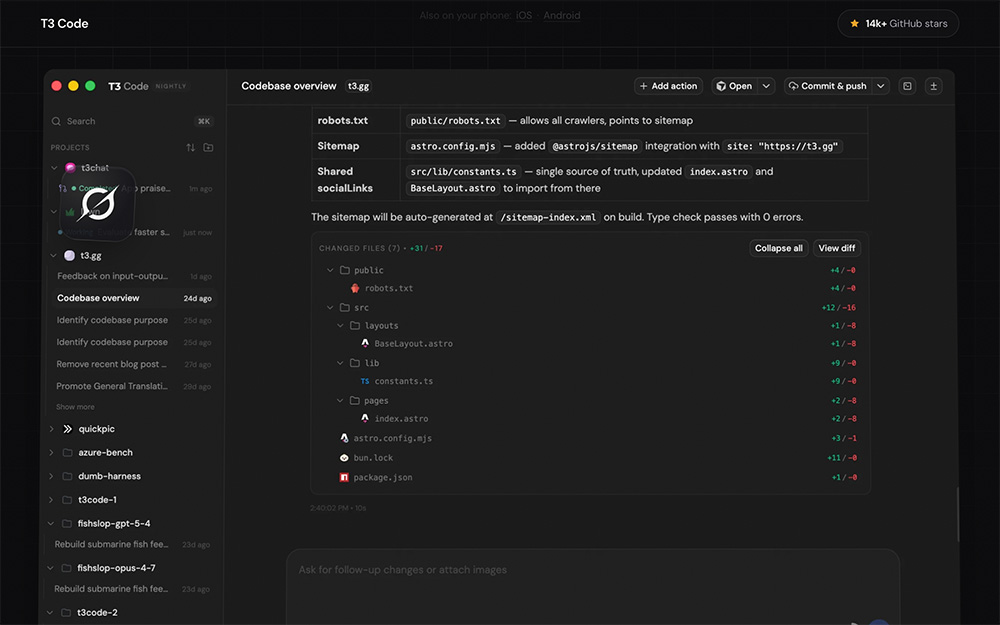Click Commit & push button

coord(828,86)
